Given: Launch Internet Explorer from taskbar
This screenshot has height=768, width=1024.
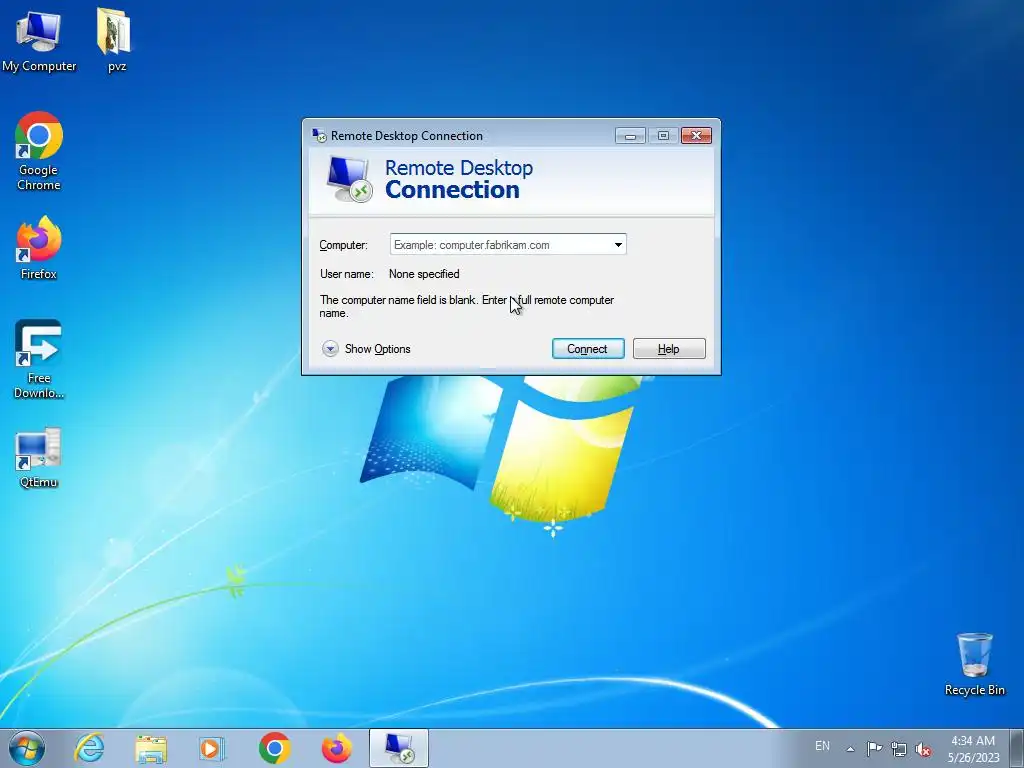Looking at the screenshot, I should tap(89, 748).
